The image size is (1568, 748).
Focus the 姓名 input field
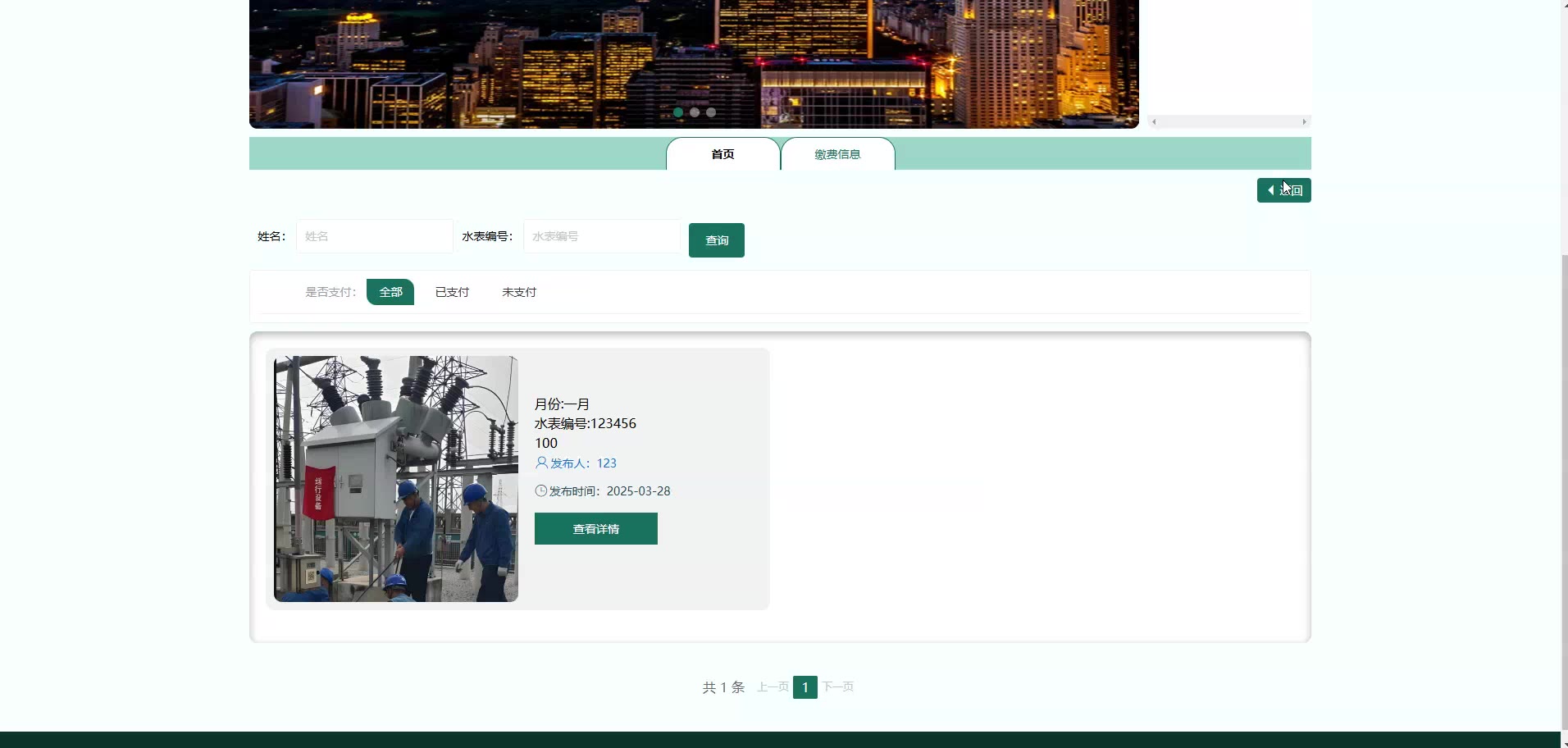(374, 236)
